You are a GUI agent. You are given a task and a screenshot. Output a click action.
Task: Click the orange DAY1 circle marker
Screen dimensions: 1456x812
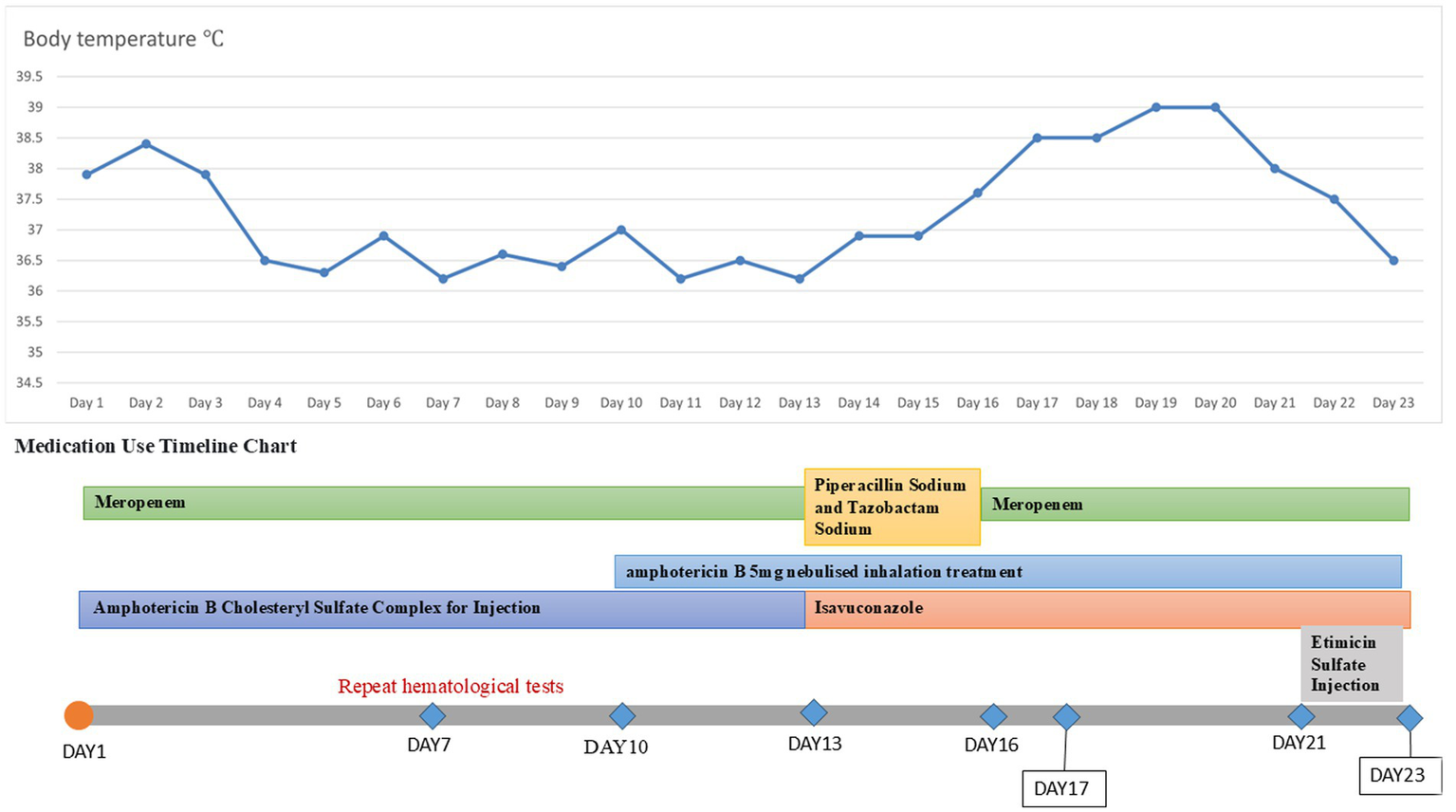click(x=79, y=715)
